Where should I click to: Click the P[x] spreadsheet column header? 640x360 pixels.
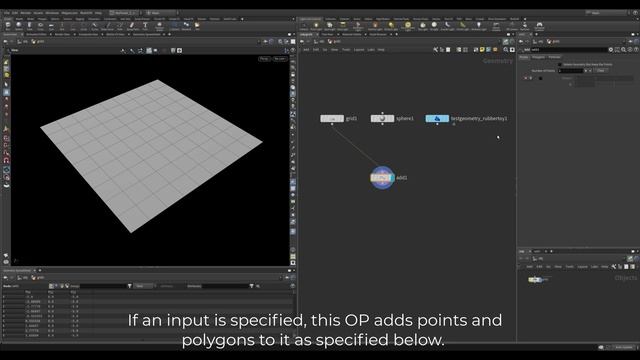(x=28, y=292)
